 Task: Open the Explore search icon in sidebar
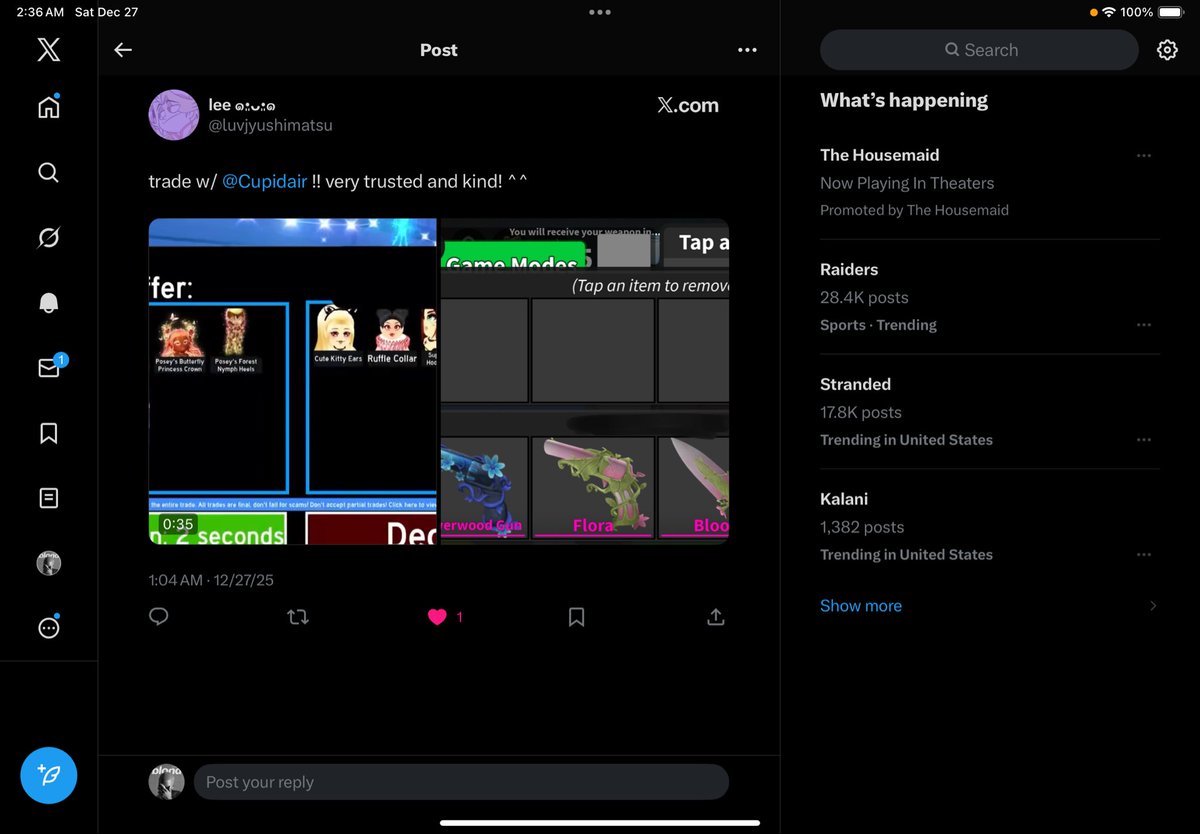(x=48, y=172)
